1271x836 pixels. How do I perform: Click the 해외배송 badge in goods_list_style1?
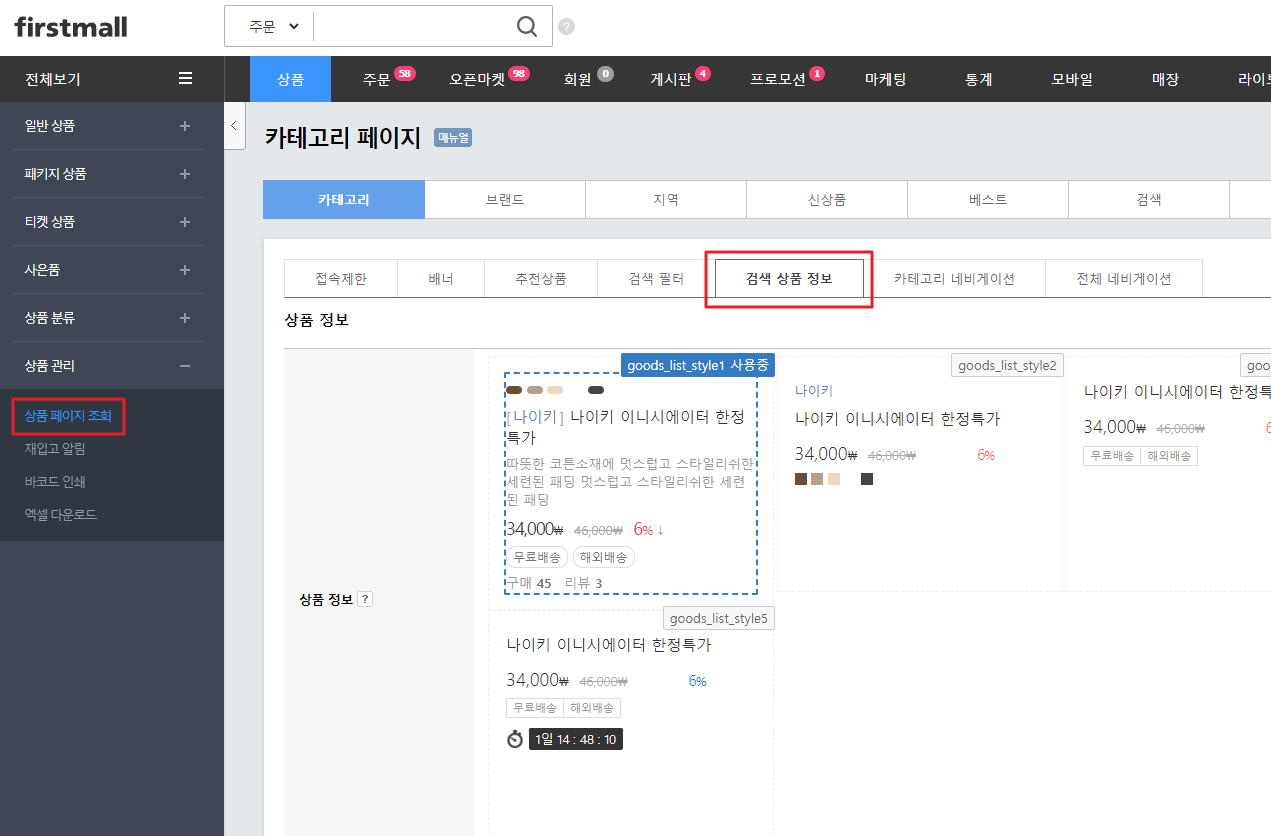click(604, 557)
